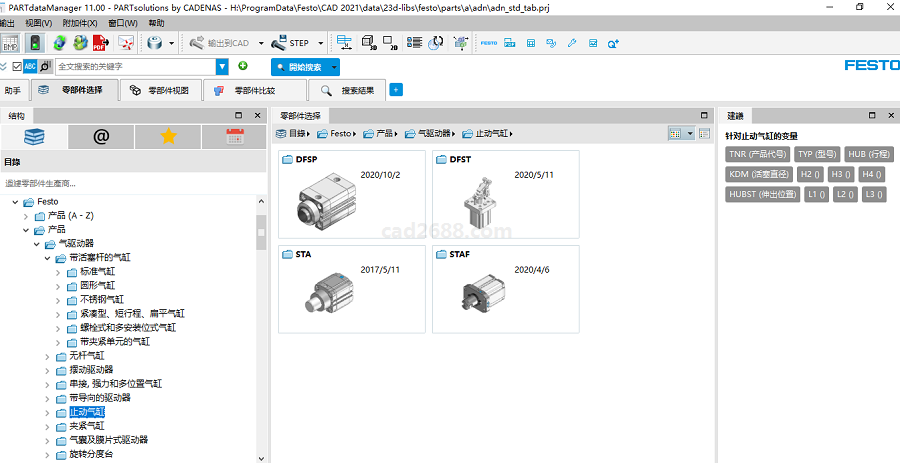Screen dimensions: 900x463
Task: Click the 开始搜索 search button
Action: pyautogui.click(x=299, y=67)
